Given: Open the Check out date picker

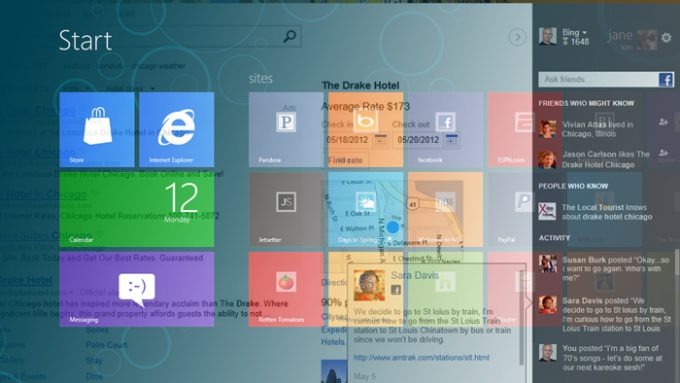Looking at the screenshot, I should coord(451,140).
